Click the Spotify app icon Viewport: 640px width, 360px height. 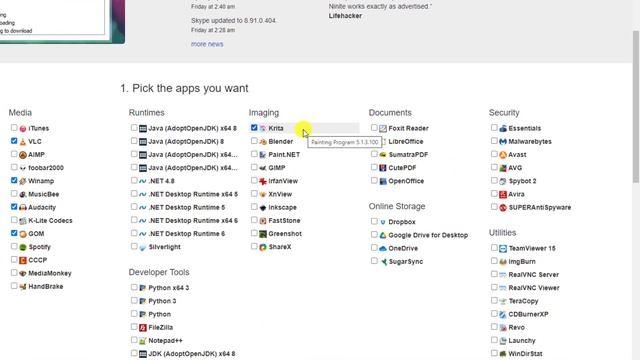(23, 247)
